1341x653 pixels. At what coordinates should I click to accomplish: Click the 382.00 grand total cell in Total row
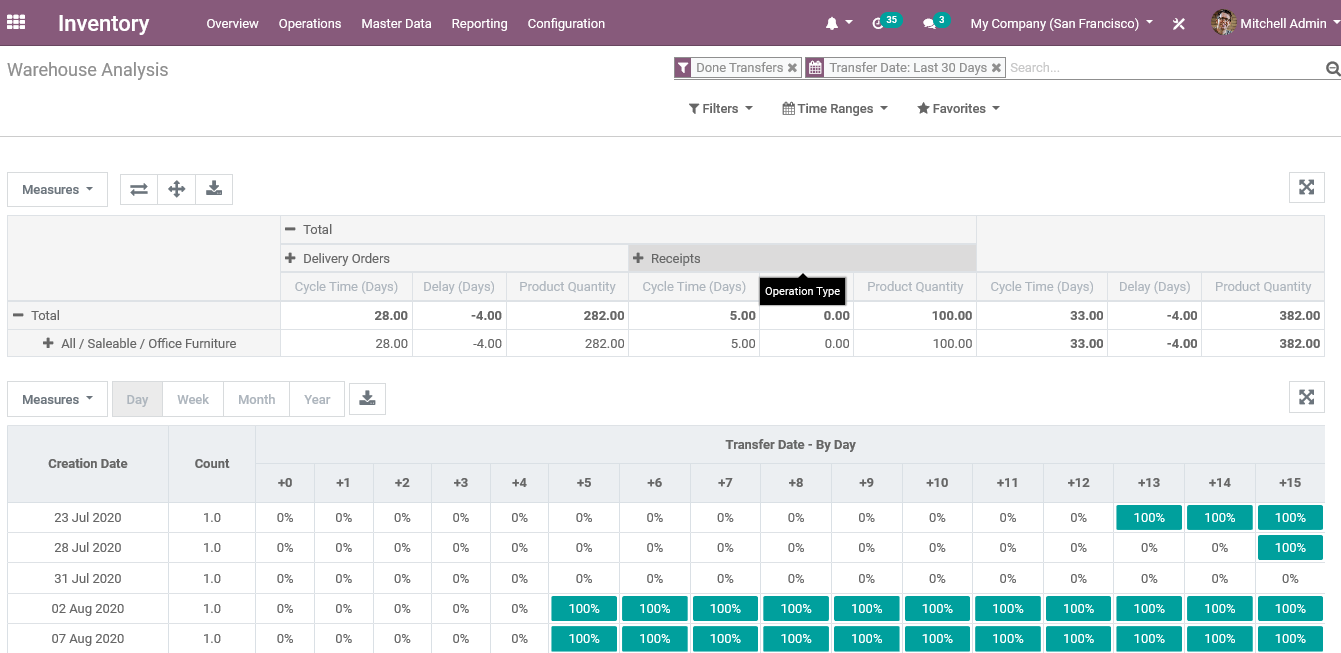tap(1263, 315)
